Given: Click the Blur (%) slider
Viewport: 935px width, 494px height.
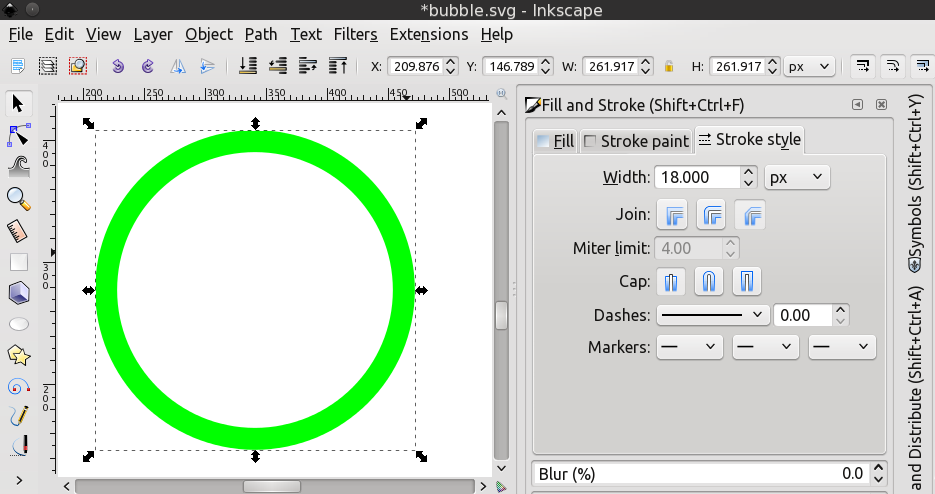Looking at the screenshot, I should tap(701, 474).
